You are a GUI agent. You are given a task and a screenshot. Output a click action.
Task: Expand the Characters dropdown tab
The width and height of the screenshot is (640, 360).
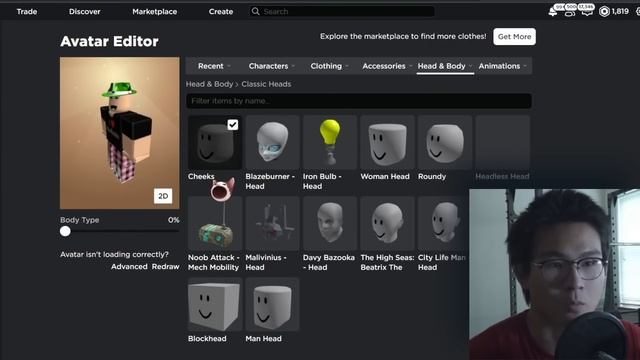(272, 66)
